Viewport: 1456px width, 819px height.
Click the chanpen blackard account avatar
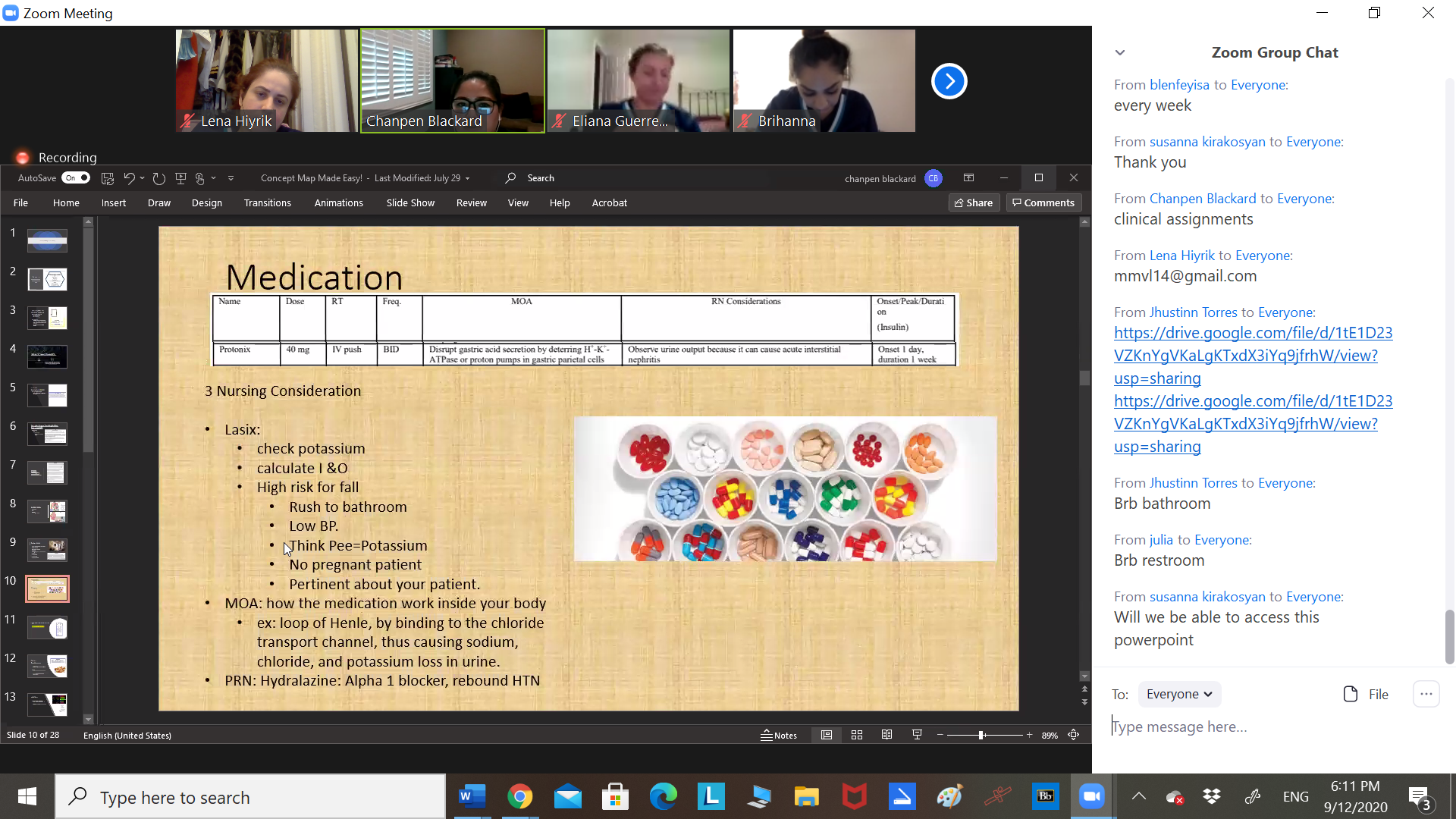click(934, 178)
